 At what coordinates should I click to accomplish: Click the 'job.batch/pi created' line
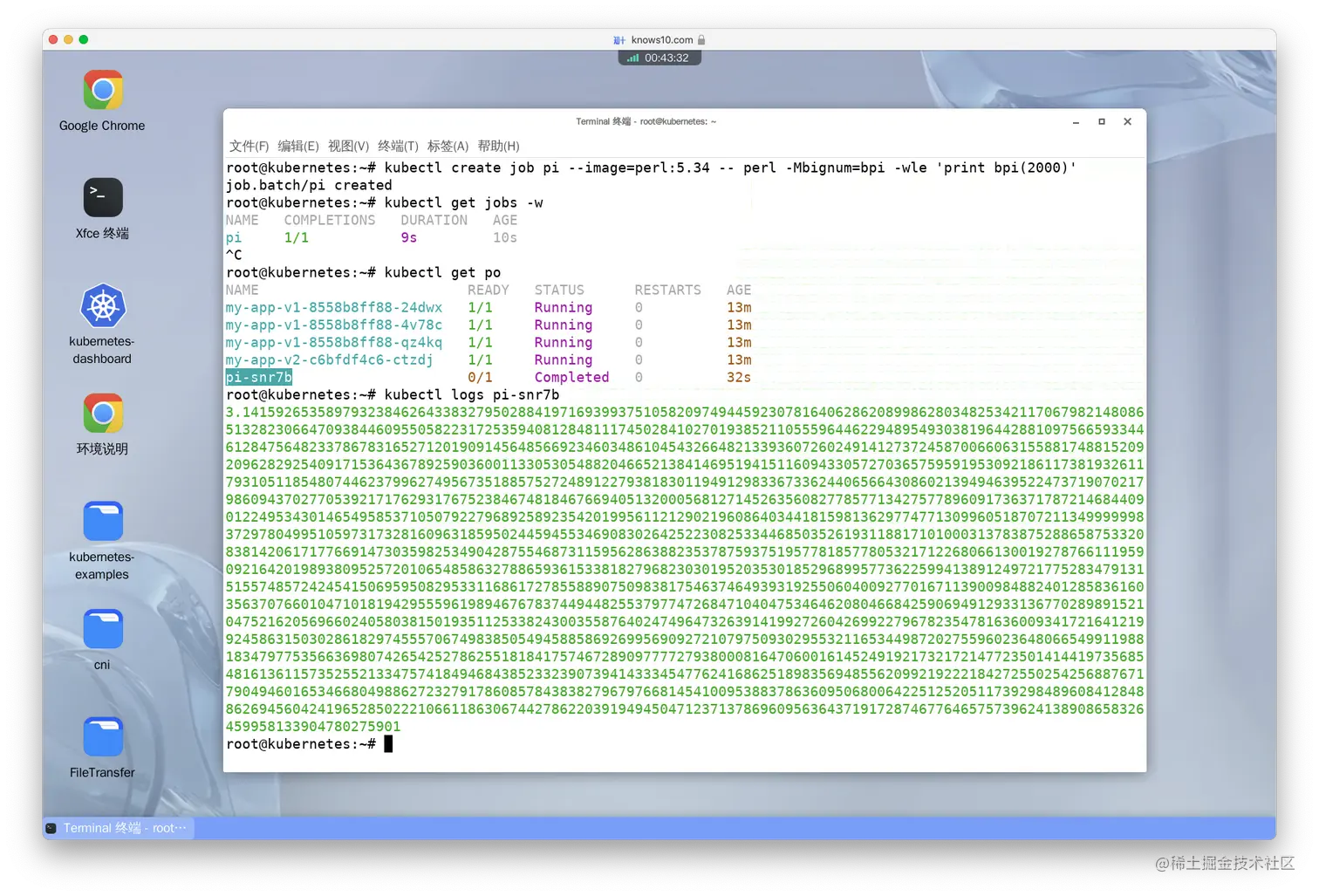(x=309, y=185)
